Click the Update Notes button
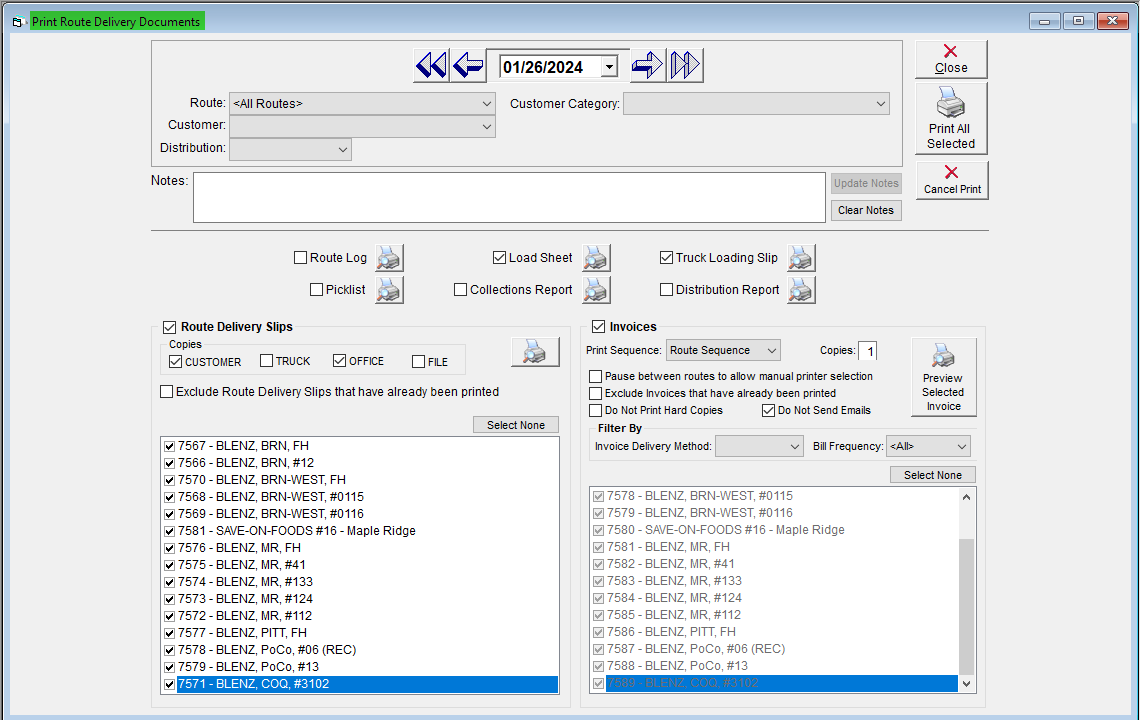Screen dimensions: 1140x720 [866, 183]
